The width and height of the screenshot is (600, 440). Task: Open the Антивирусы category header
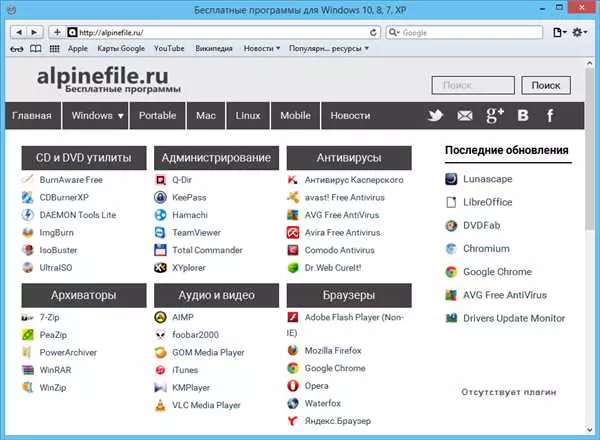point(349,158)
